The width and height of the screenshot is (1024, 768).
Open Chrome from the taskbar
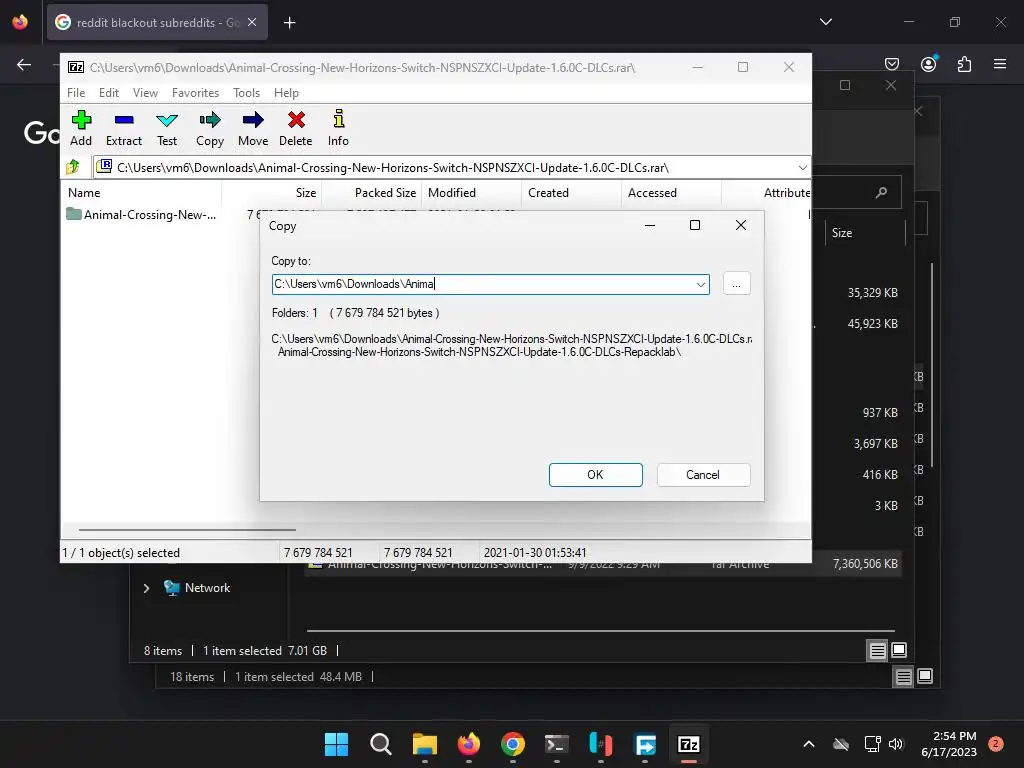[x=513, y=744]
